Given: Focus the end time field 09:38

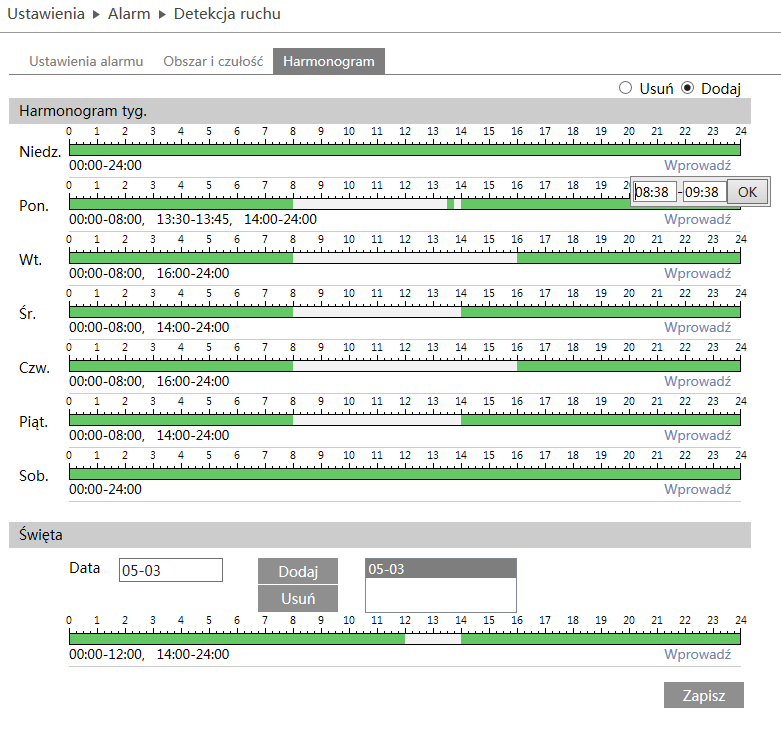Looking at the screenshot, I should (x=704, y=192).
